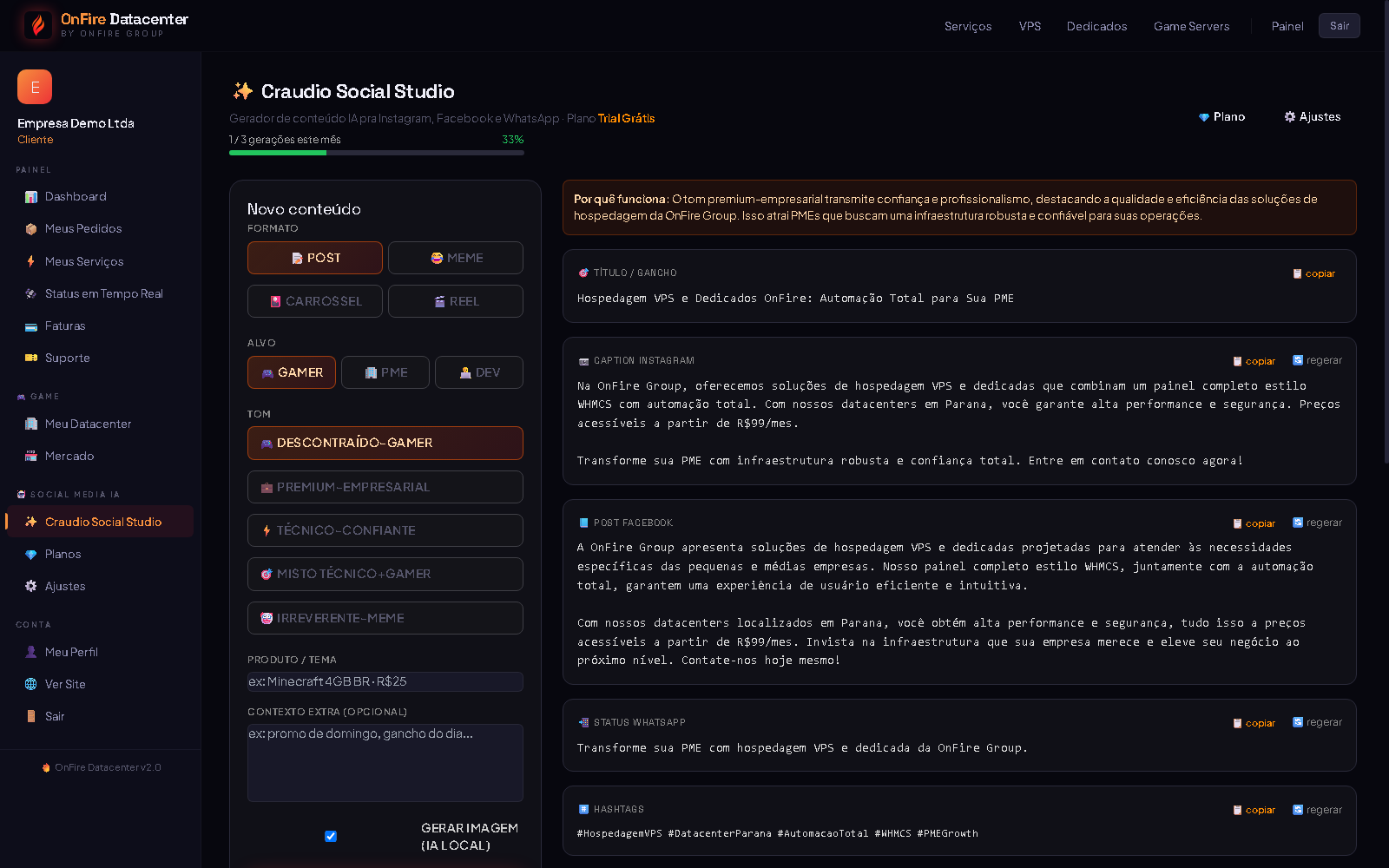Viewport: 1389px width, 868px height.
Task: Click the Trial Grátis plan link
Action: 626,119
